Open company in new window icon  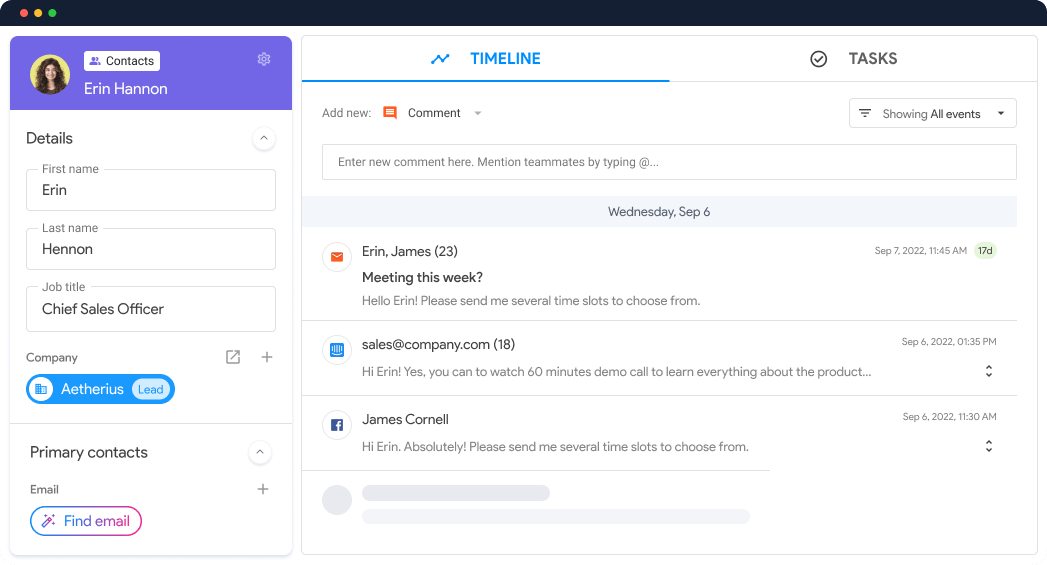tap(233, 357)
